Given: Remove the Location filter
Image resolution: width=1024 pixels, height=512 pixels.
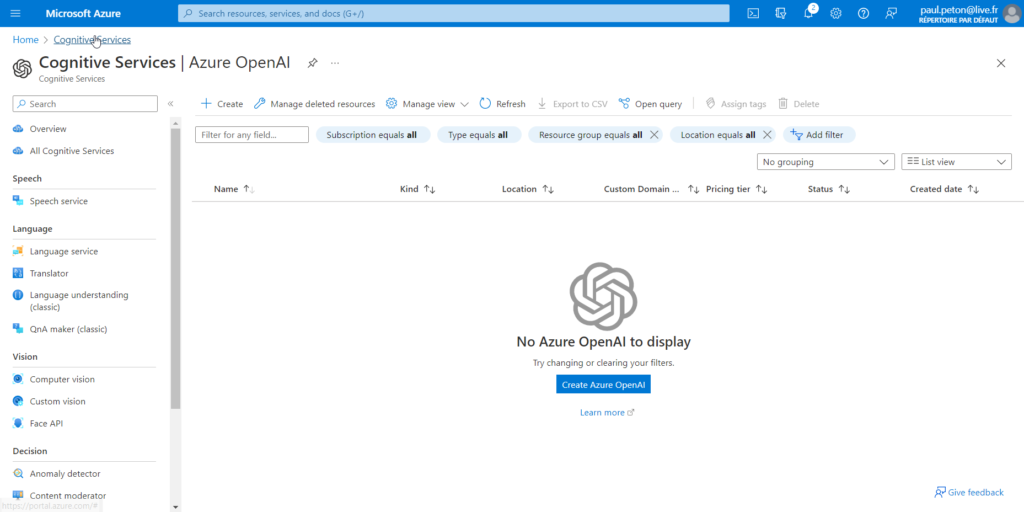Looking at the screenshot, I should point(767,135).
